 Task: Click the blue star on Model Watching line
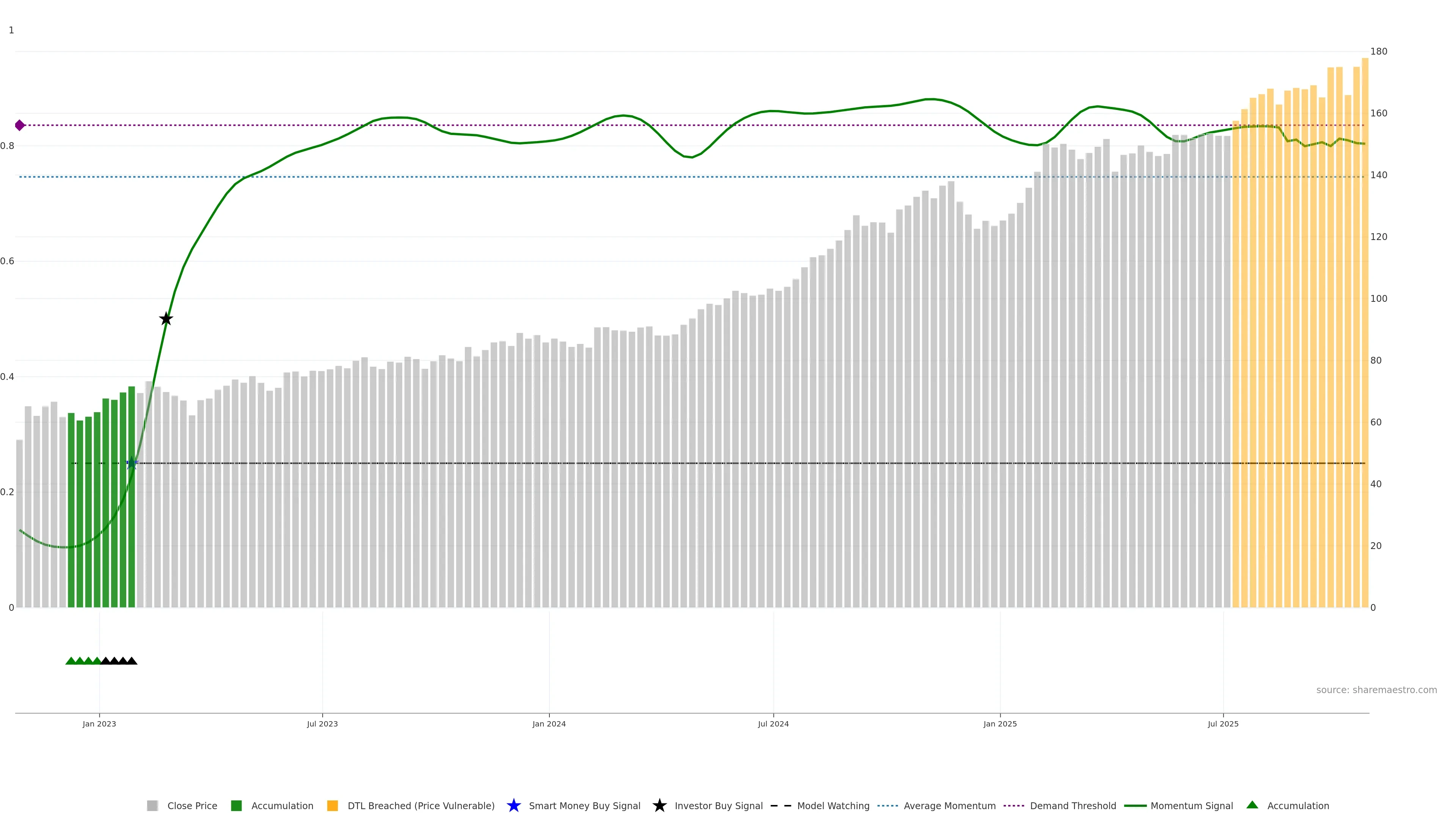(x=132, y=463)
